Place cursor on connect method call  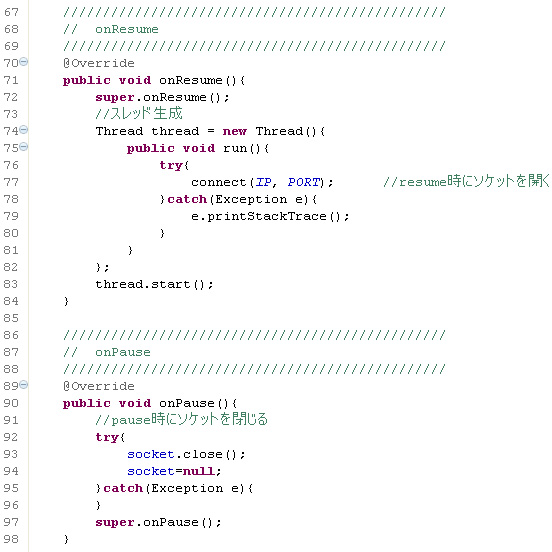click(x=218, y=182)
